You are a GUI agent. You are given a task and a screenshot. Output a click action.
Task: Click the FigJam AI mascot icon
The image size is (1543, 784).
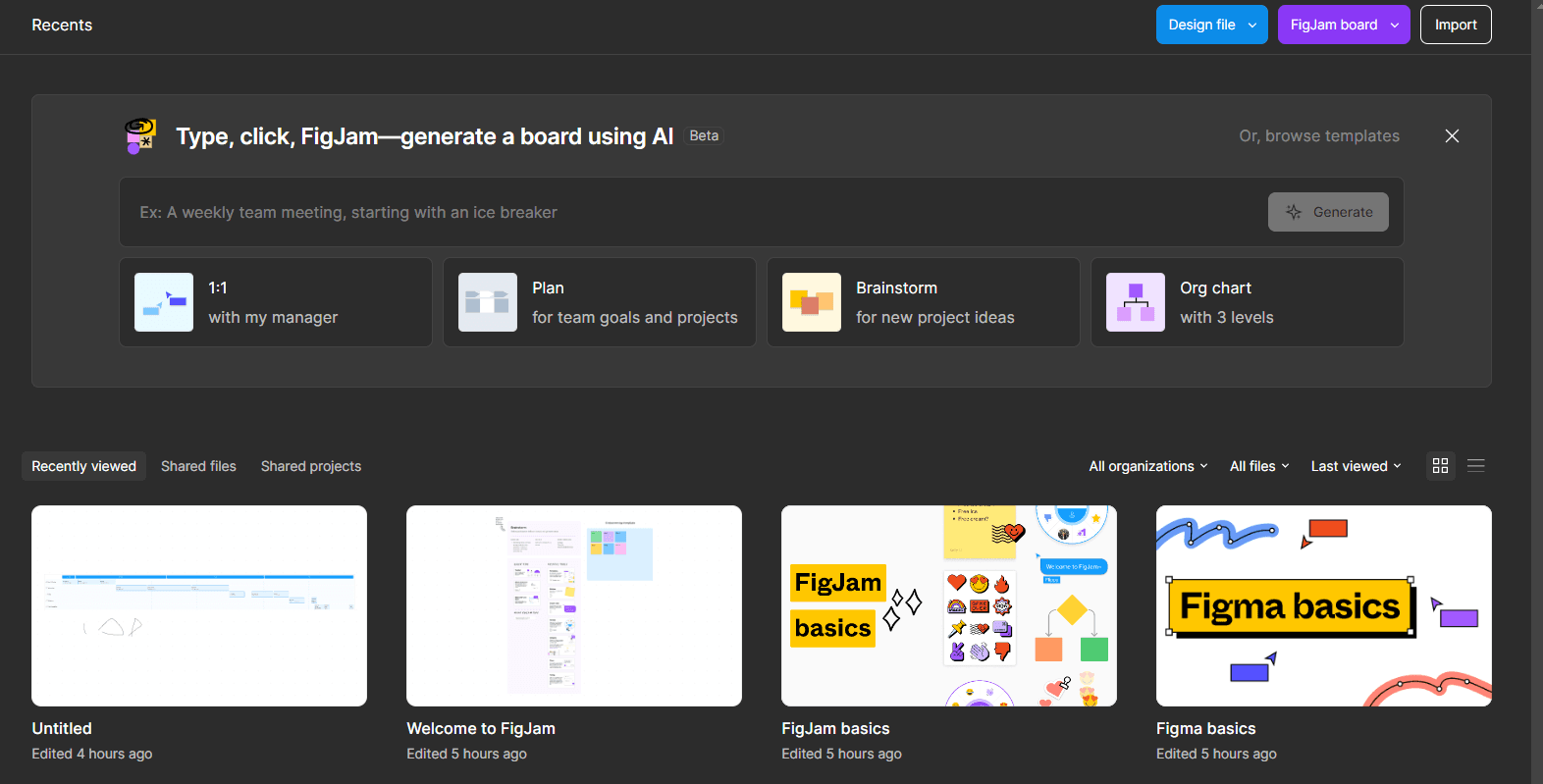tap(140, 136)
